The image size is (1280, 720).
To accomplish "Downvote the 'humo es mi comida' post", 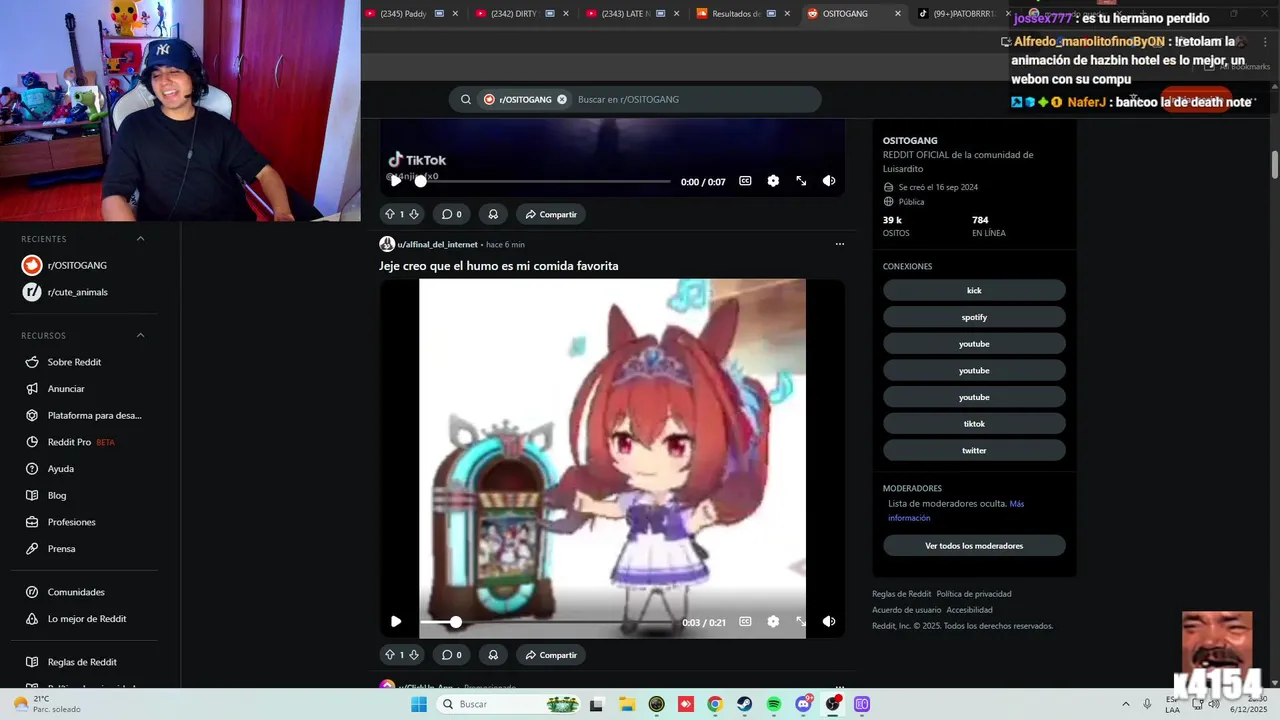I will pyautogui.click(x=414, y=655).
